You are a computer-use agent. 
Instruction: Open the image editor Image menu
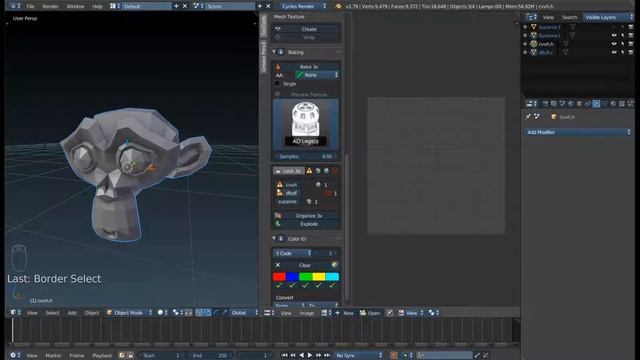coord(307,313)
